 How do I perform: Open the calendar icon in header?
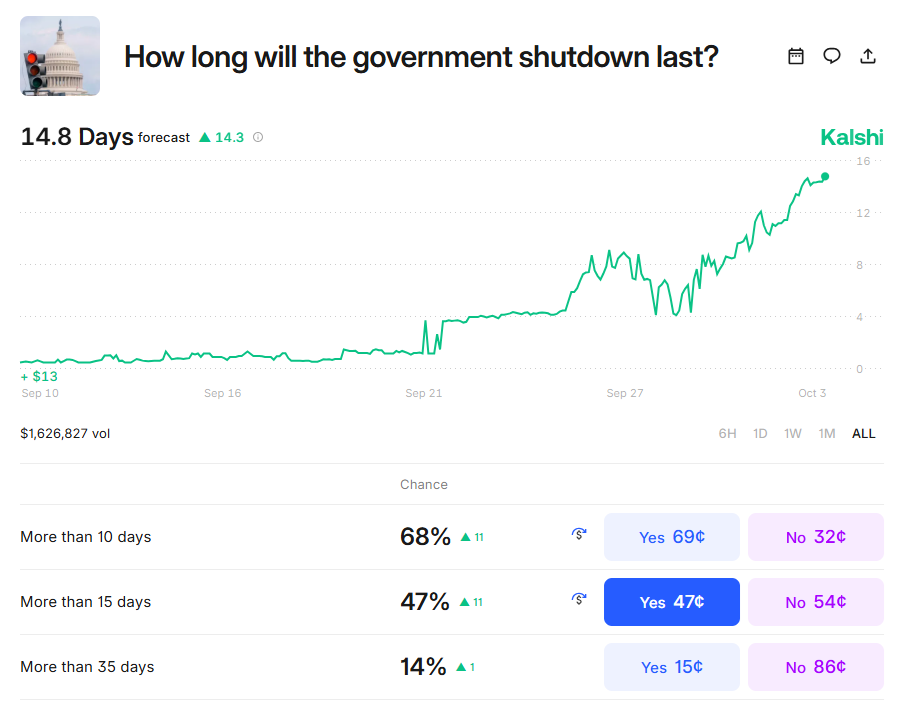click(796, 56)
